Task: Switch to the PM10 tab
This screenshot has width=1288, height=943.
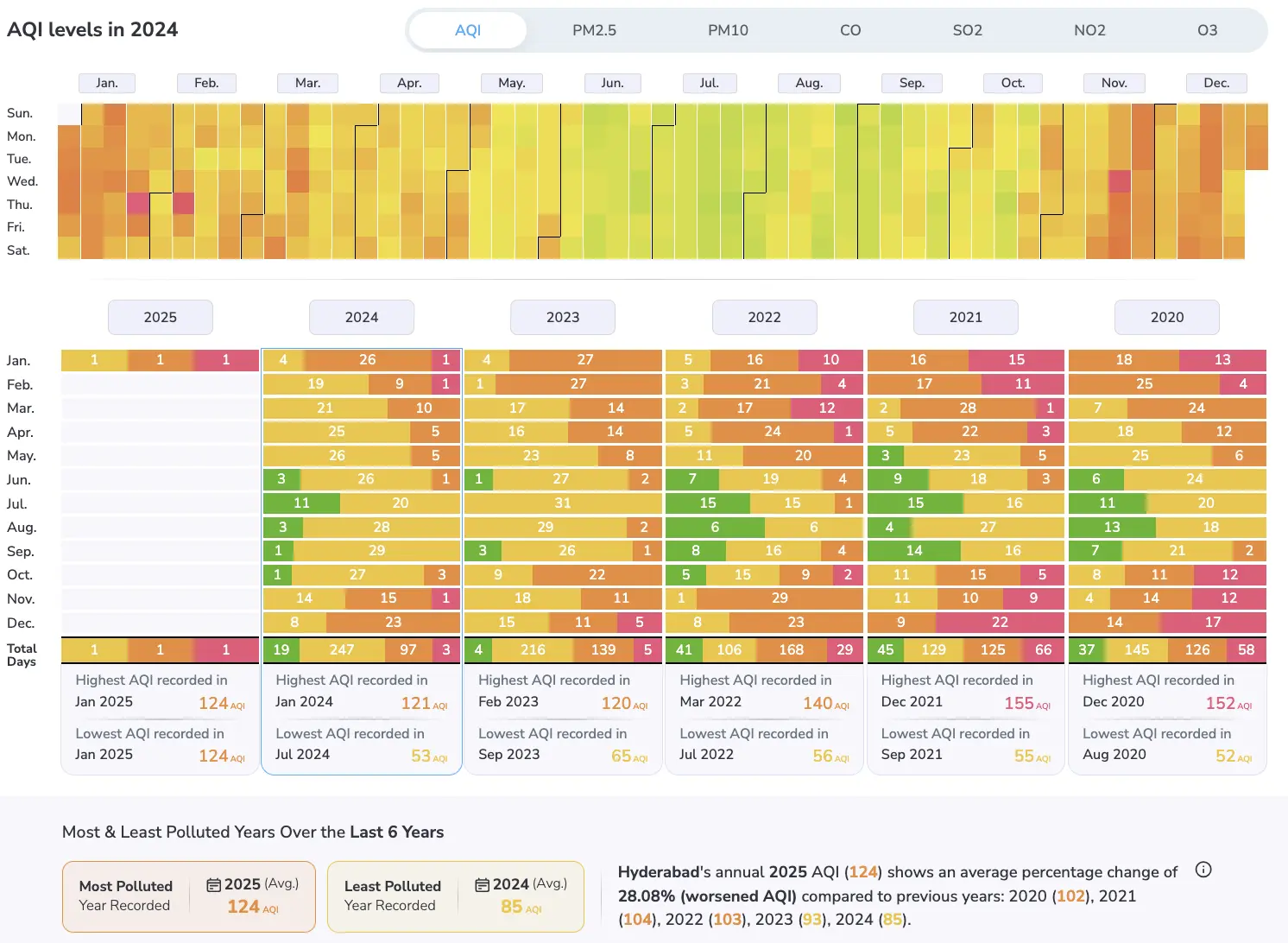Action: click(x=728, y=30)
